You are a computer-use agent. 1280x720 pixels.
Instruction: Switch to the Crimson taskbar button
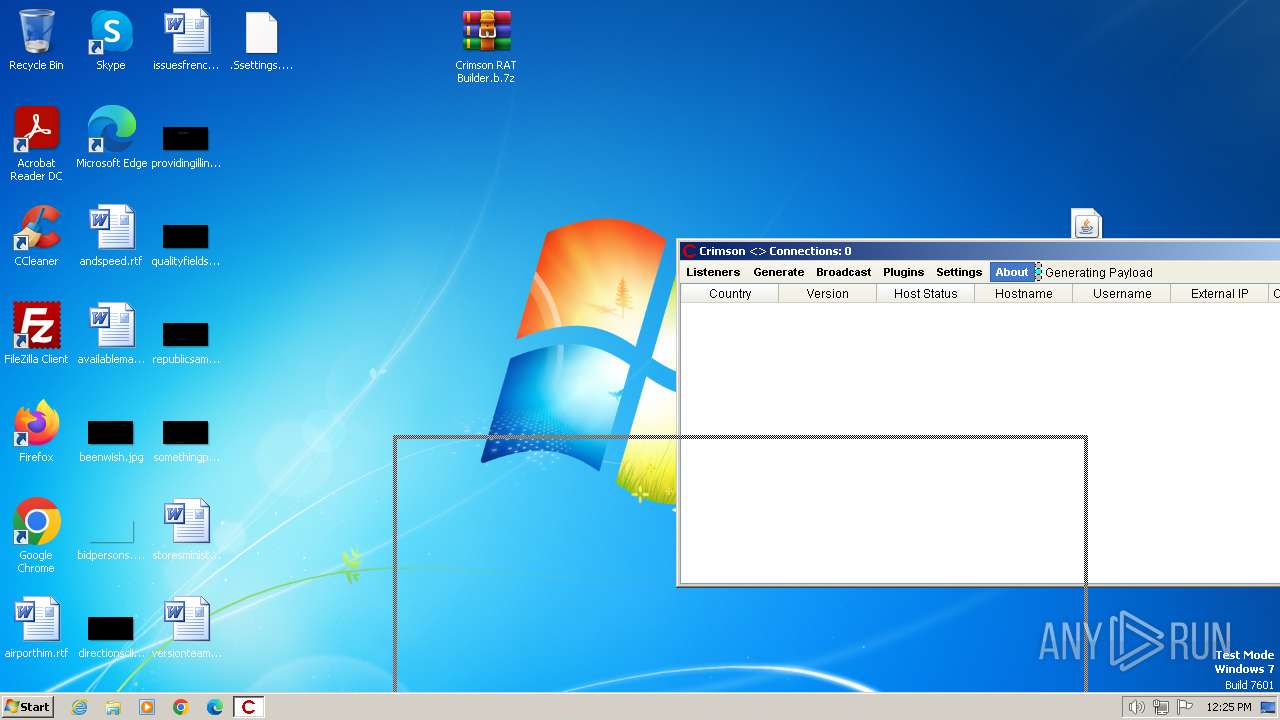249,707
